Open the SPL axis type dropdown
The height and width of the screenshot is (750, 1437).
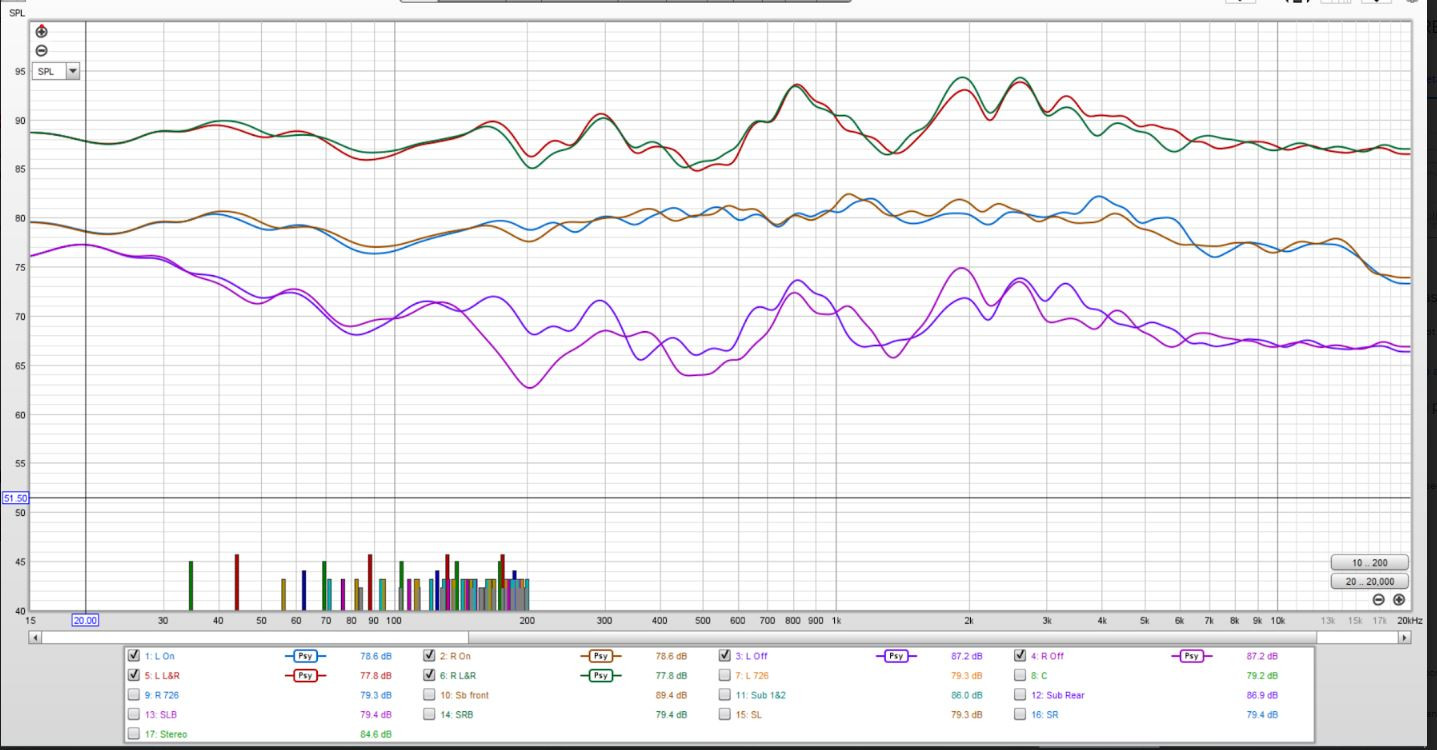tap(71, 72)
